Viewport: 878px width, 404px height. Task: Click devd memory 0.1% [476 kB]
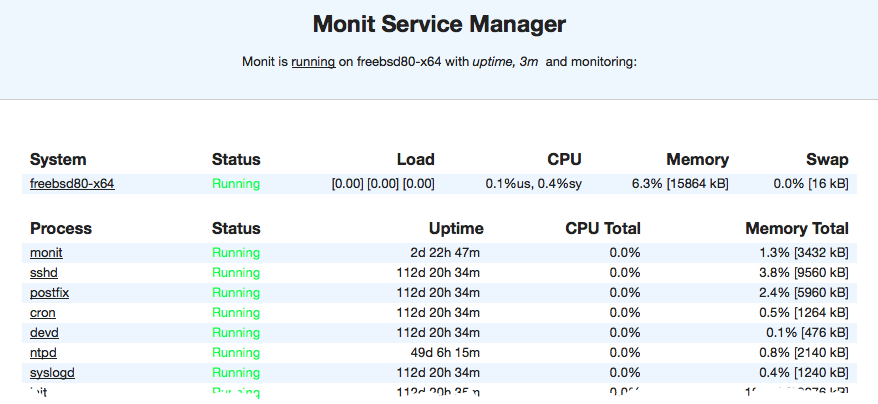pyautogui.click(x=807, y=333)
